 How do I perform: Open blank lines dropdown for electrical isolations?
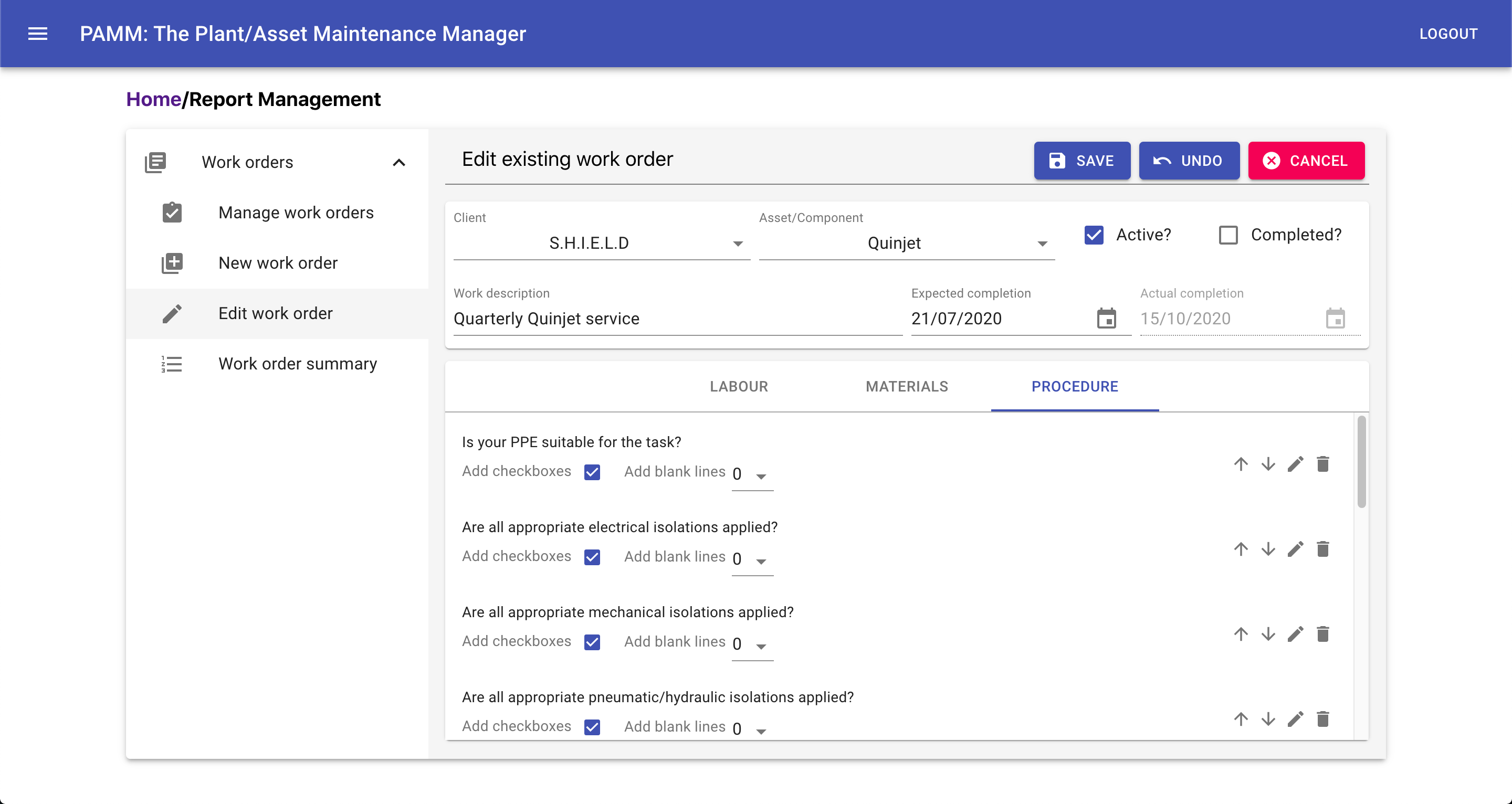pos(752,559)
